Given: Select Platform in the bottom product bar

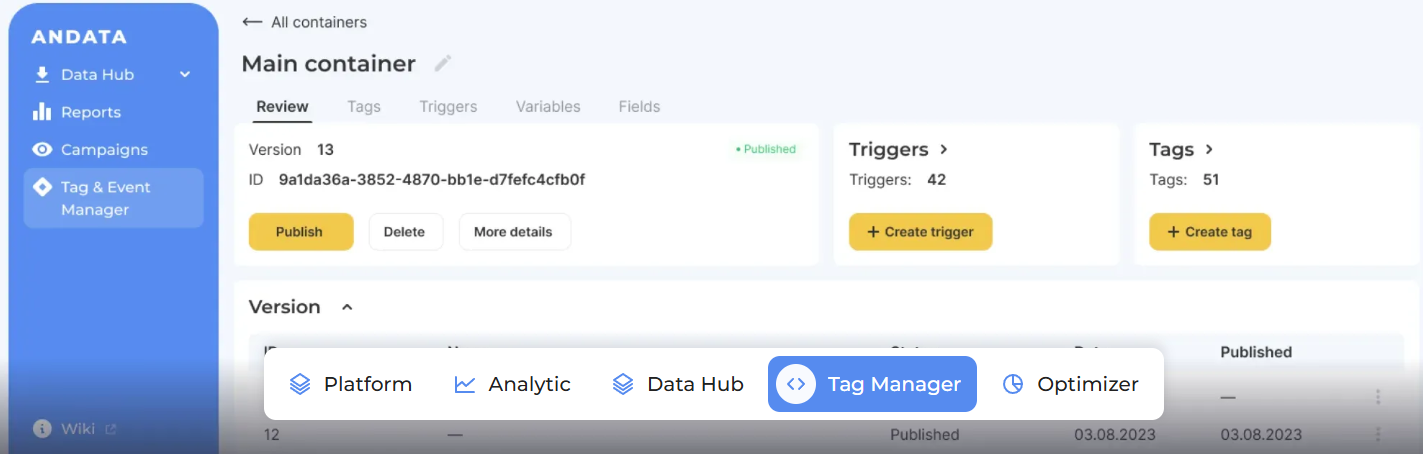Looking at the screenshot, I should click(350, 384).
